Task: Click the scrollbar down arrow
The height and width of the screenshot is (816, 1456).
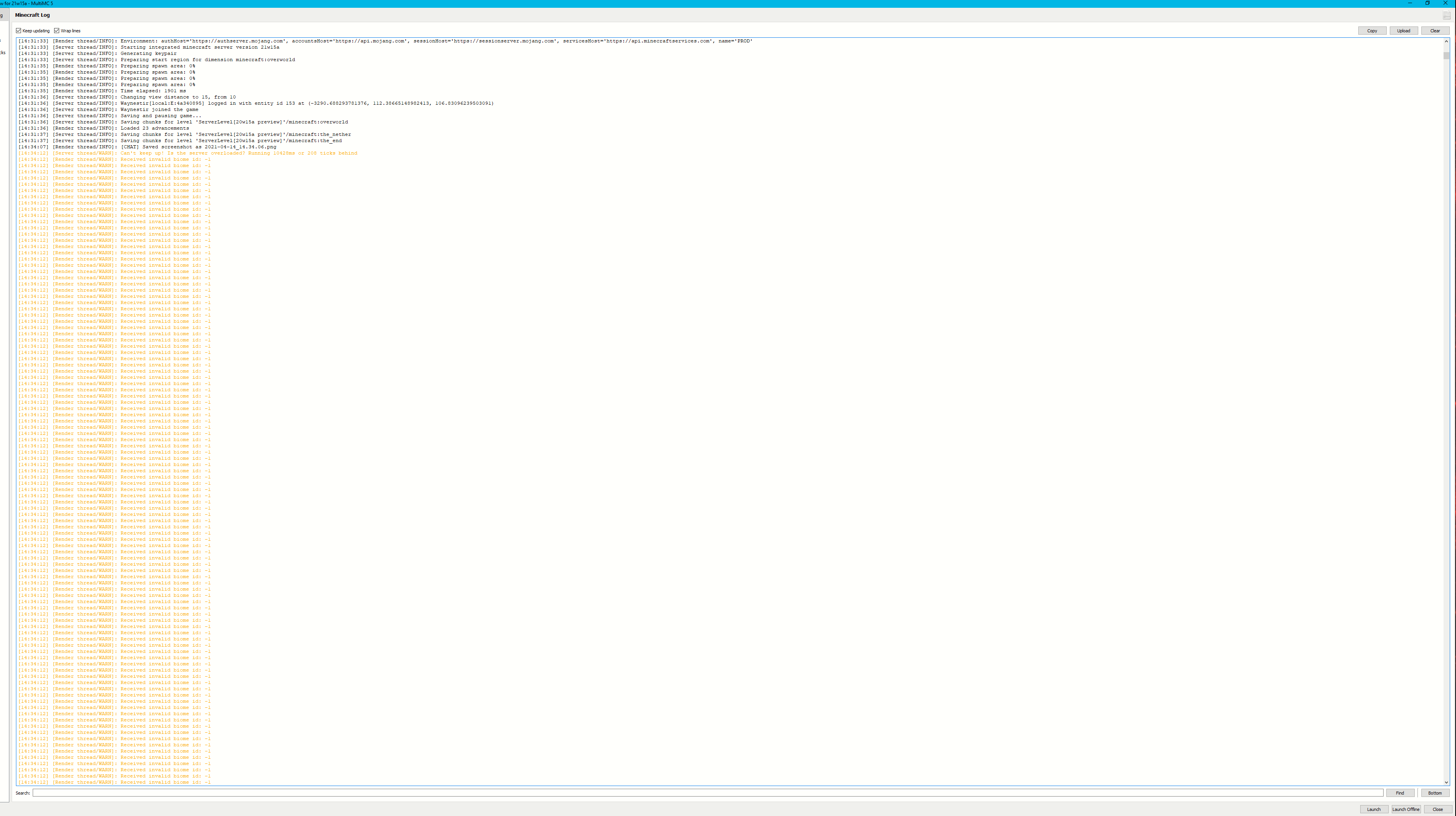Action: [1446, 782]
